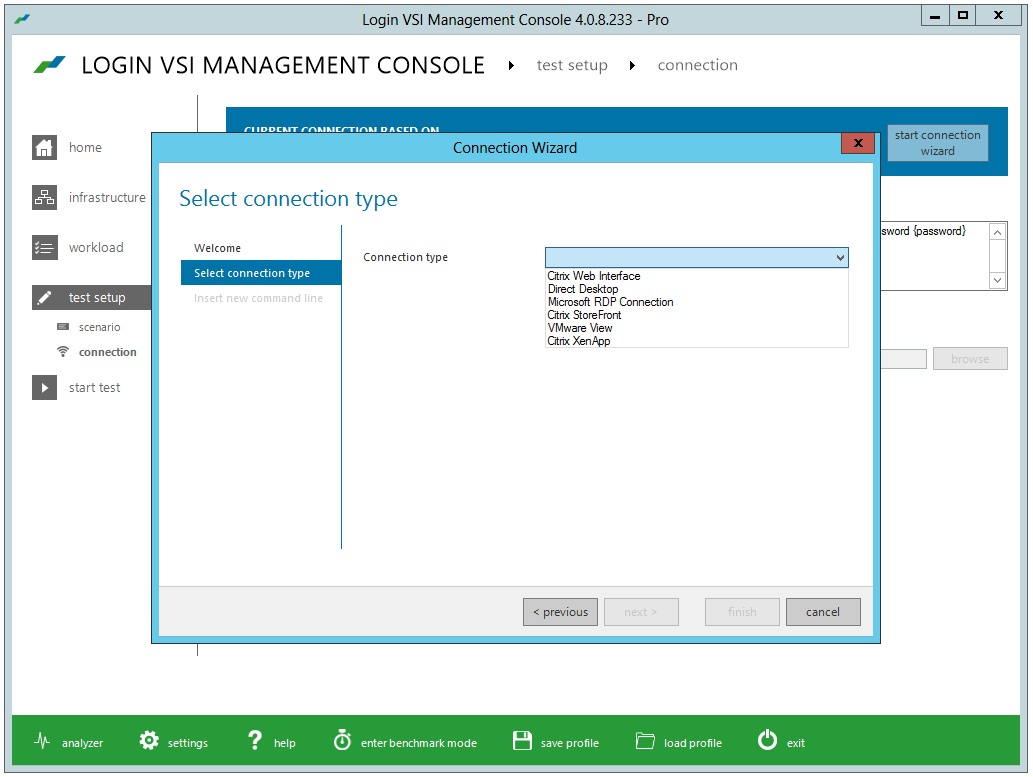This screenshot has width=1033, height=777.
Task: Click the analyzer pulse icon
Action: (x=42, y=741)
